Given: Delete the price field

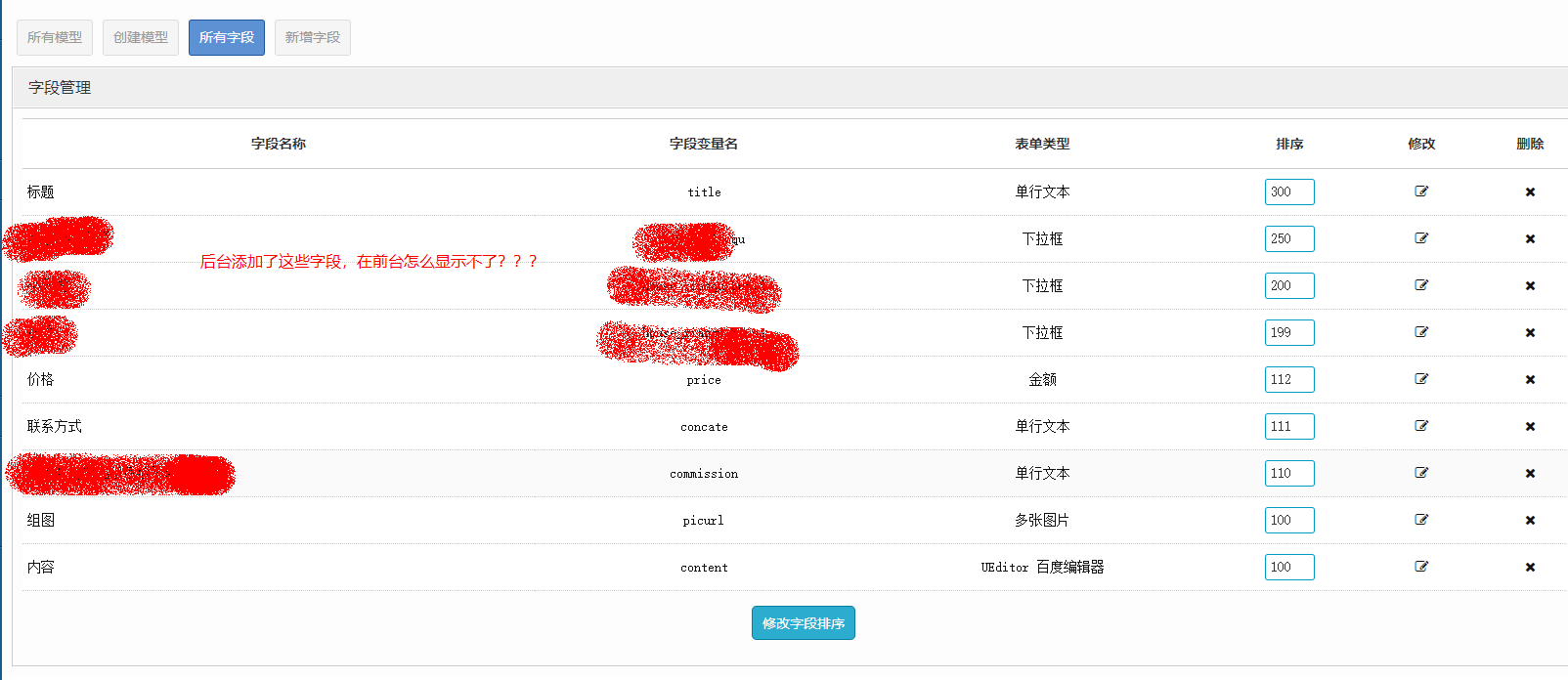Looking at the screenshot, I should (1530, 380).
